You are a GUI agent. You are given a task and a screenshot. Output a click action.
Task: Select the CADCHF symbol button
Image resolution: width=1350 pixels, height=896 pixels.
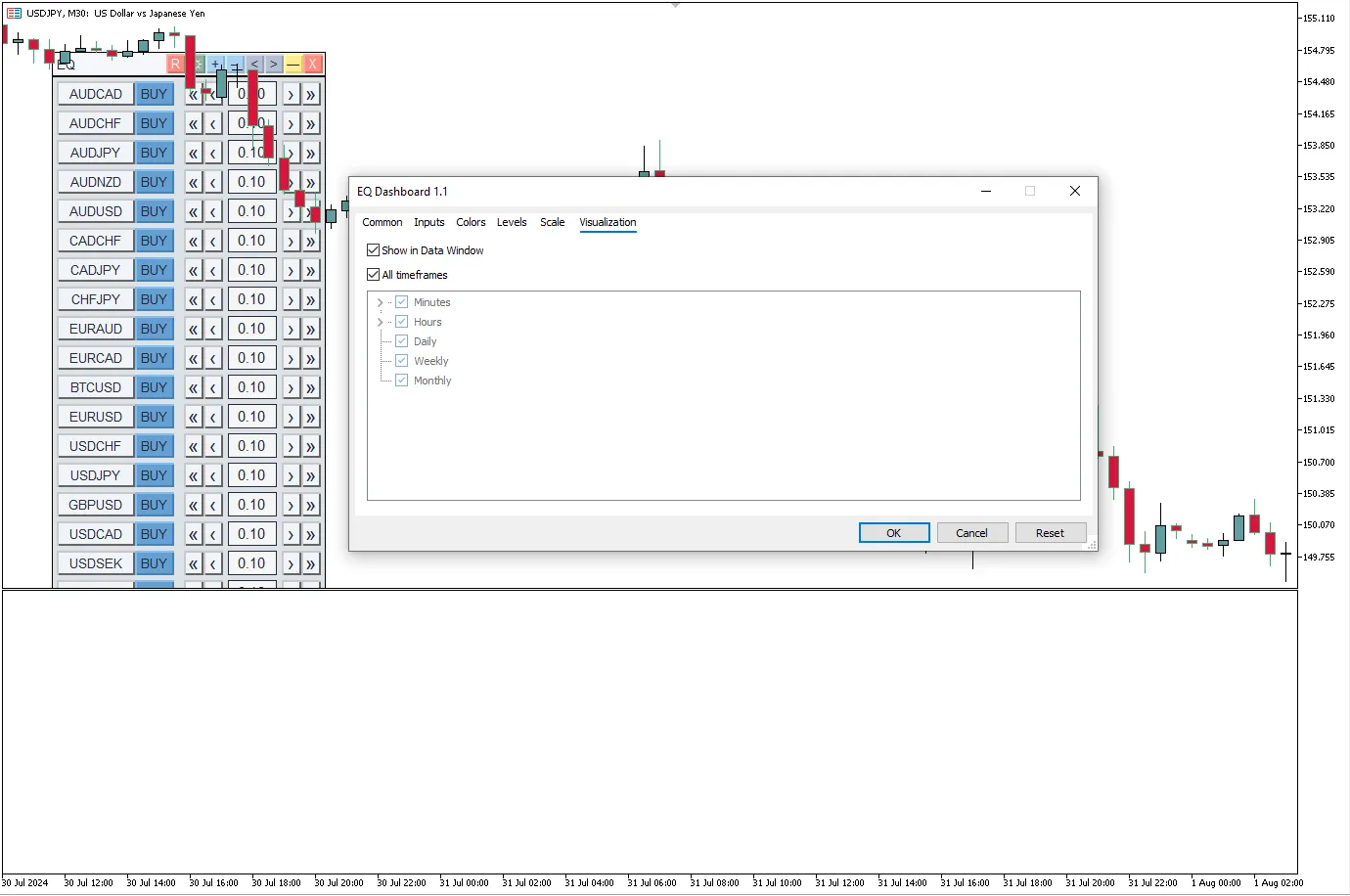click(96, 241)
